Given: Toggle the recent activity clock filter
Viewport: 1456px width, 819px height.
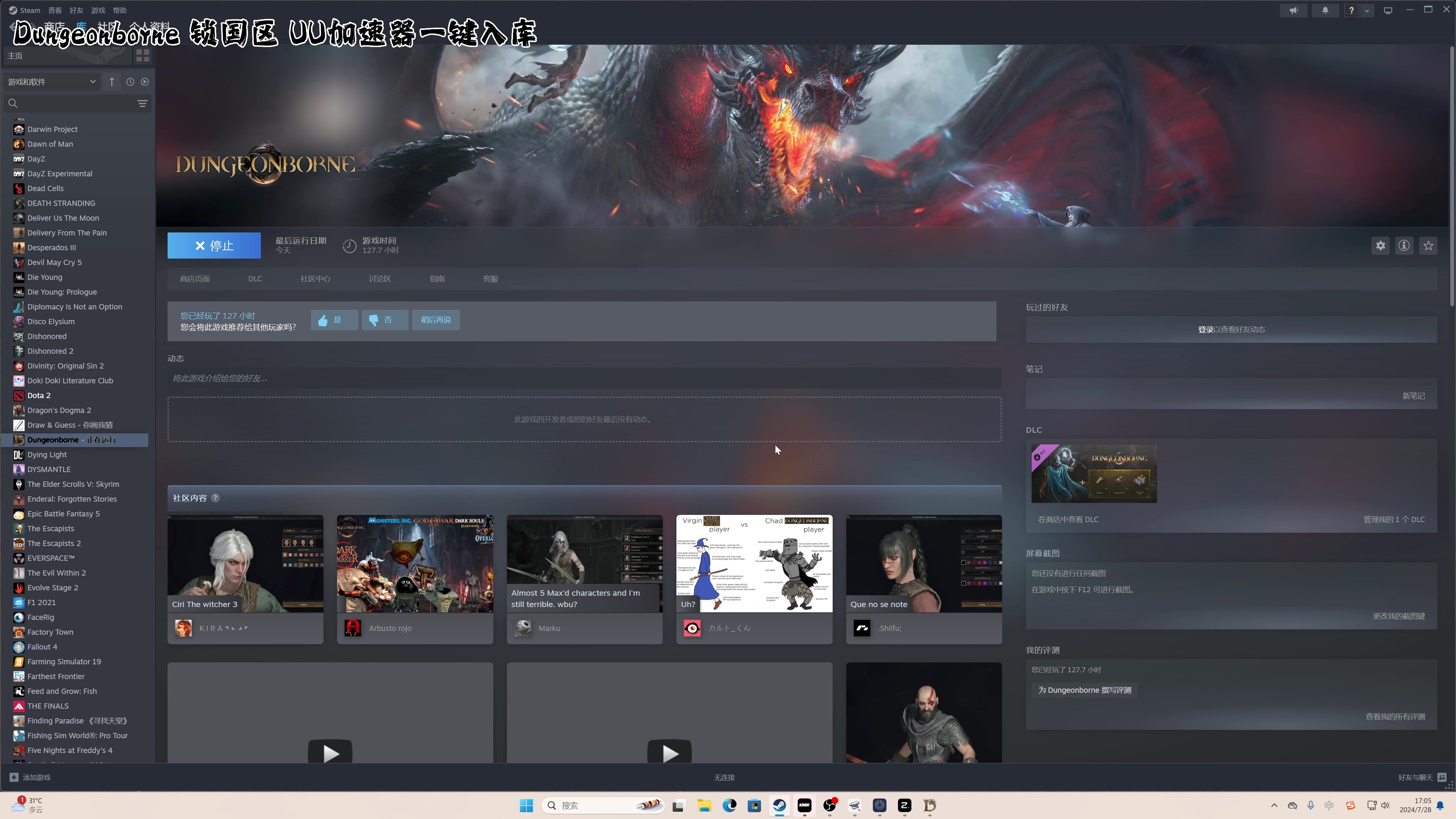Looking at the screenshot, I should coord(130,82).
